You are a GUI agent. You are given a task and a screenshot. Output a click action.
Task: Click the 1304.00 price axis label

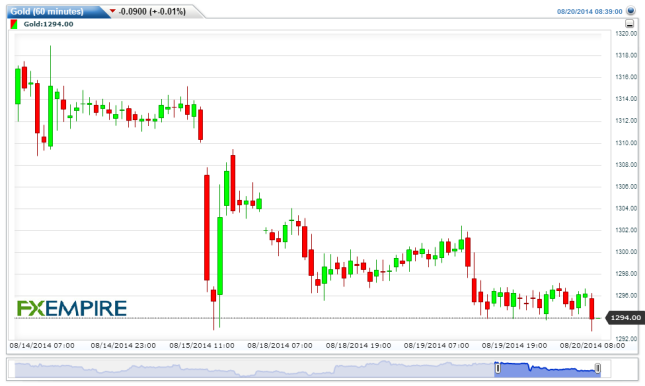(626, 208)
